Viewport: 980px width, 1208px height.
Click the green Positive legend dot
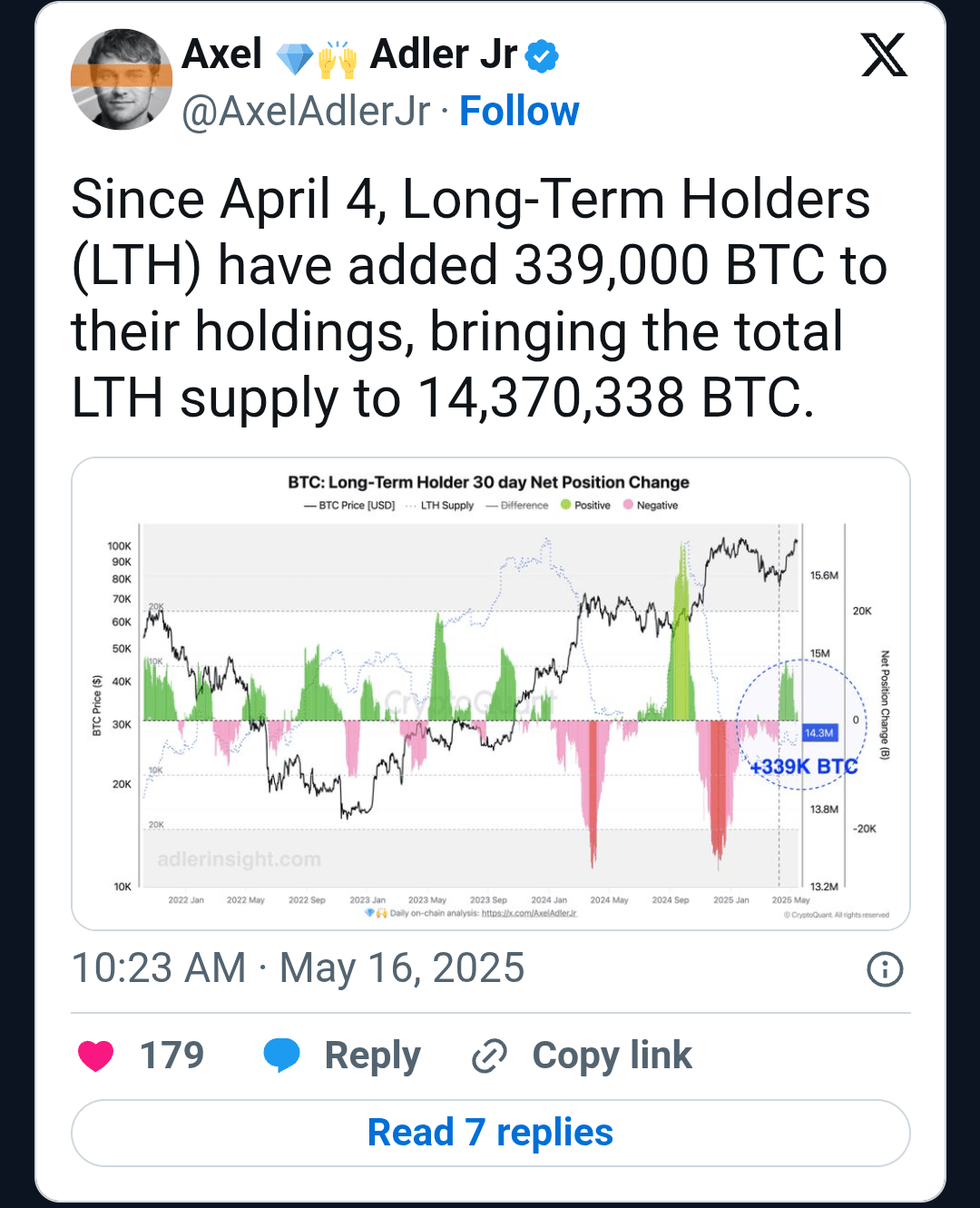pos(565,506)
